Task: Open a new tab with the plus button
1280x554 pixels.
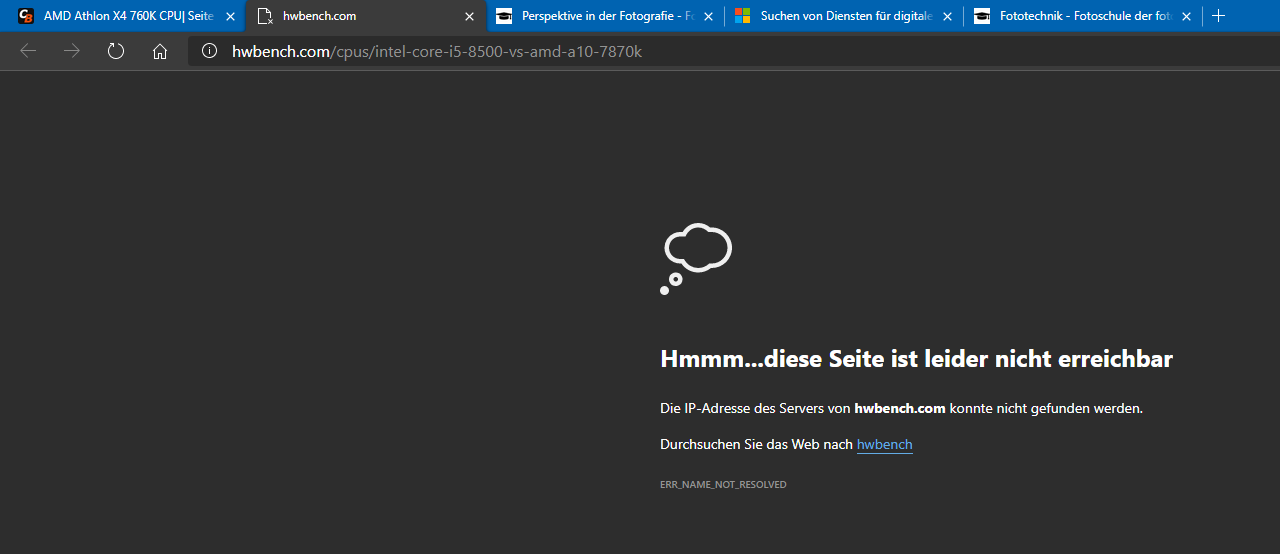Action: [1218, 16]
